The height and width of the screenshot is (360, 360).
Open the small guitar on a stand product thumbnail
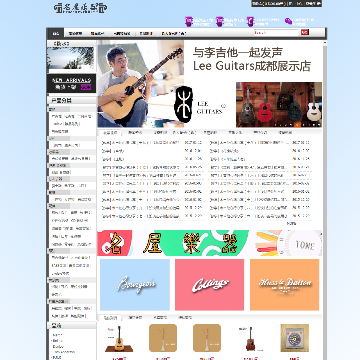(119, 338)
